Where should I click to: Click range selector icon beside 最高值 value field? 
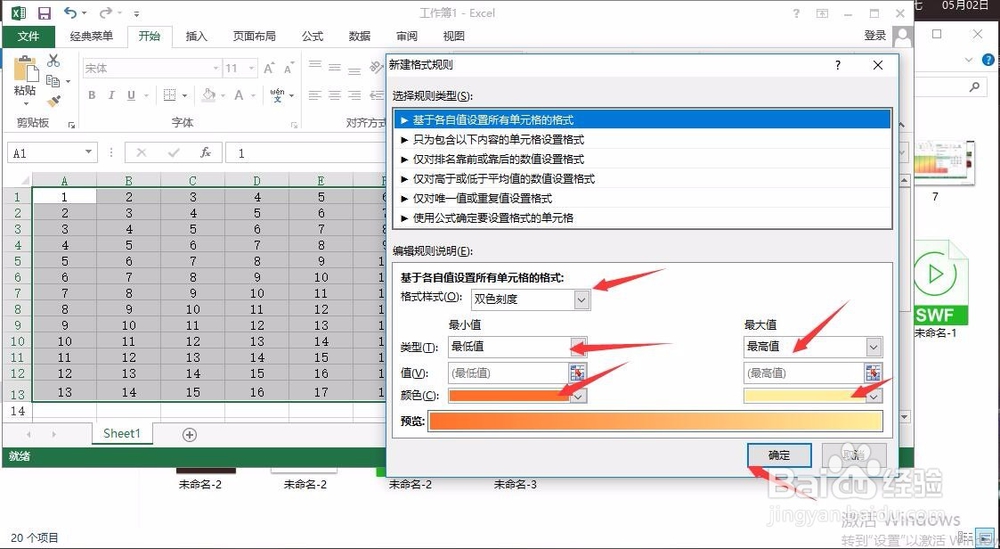874,372
